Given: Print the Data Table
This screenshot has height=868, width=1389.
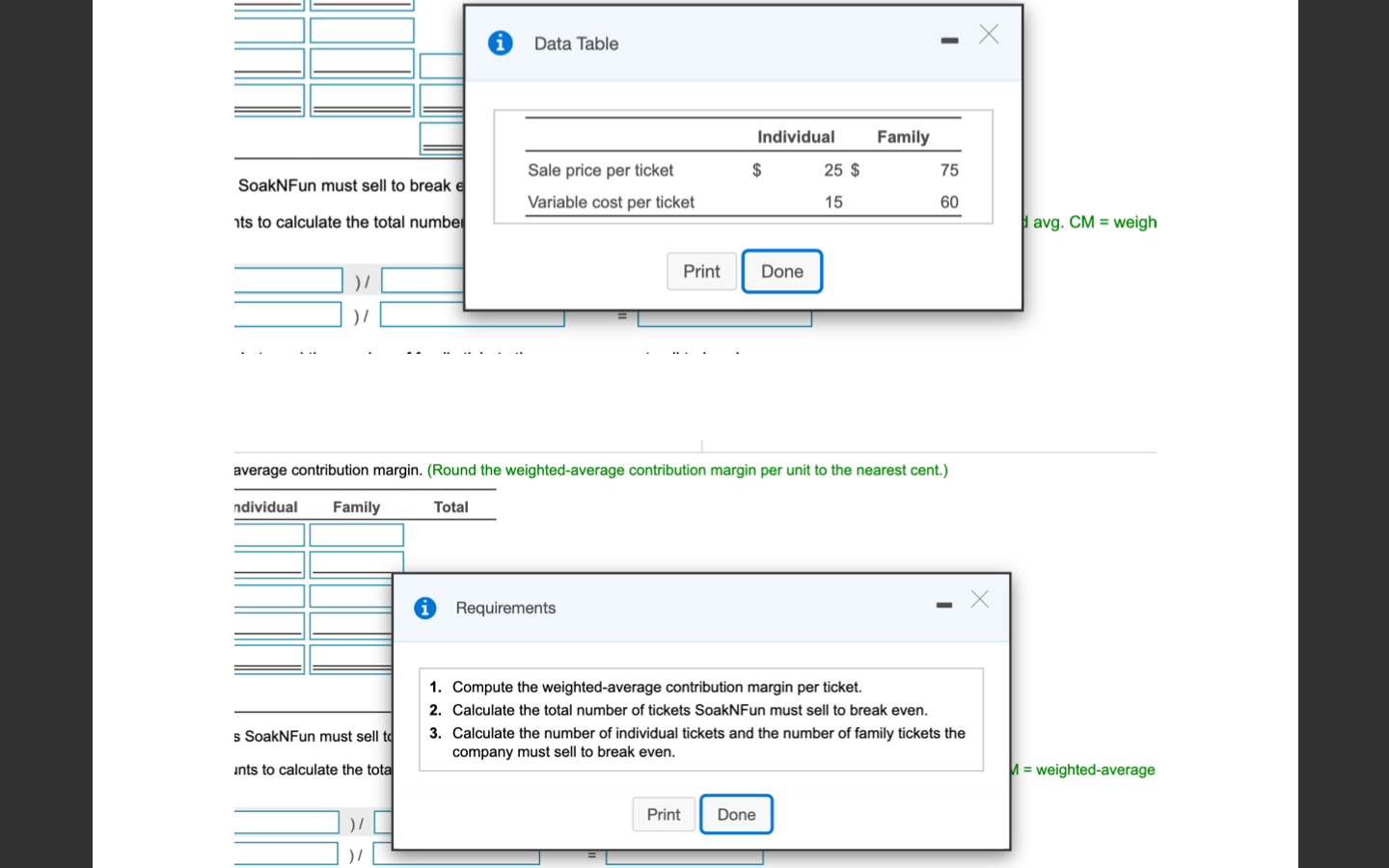Looking at the screenshot, I should (701, 271).
